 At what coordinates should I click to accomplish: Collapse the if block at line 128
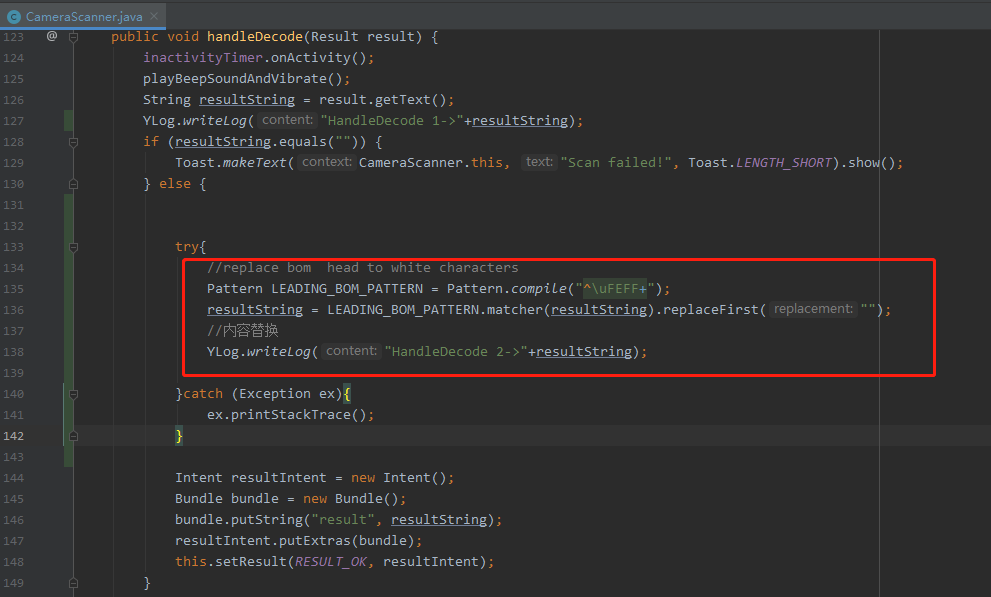pos(72,141)
